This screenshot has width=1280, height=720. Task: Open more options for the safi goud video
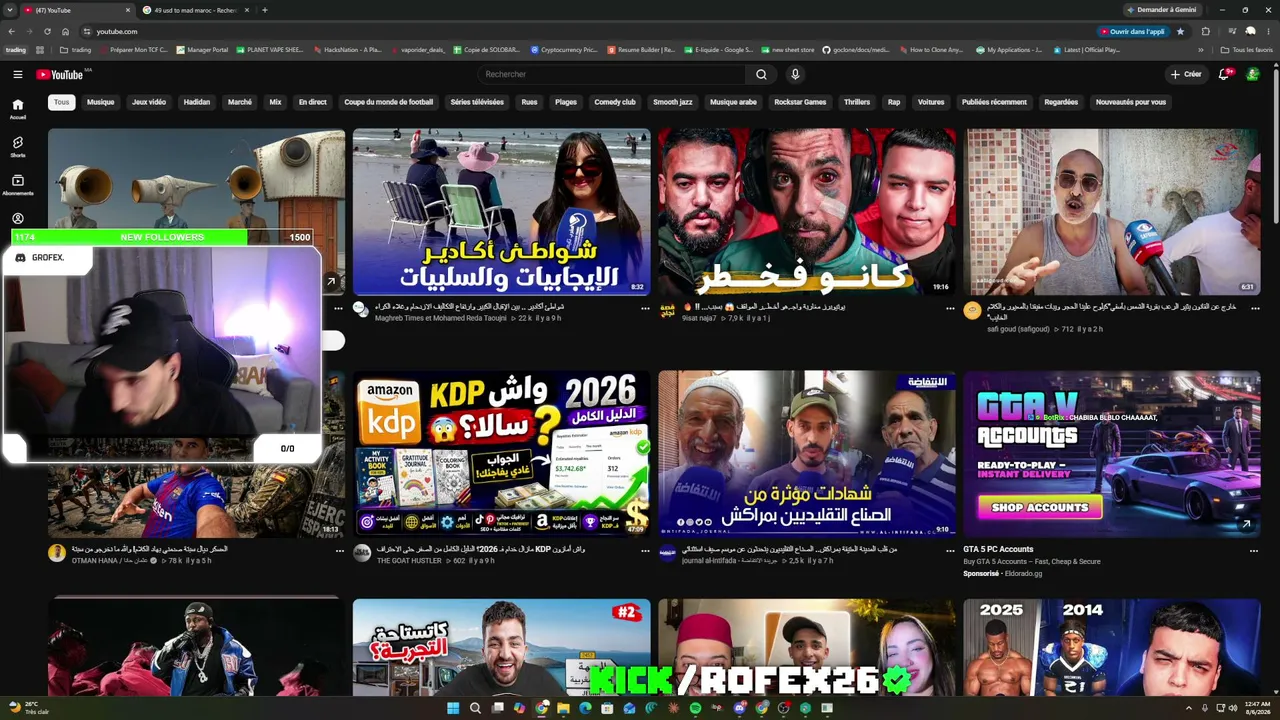(1254, 308)
